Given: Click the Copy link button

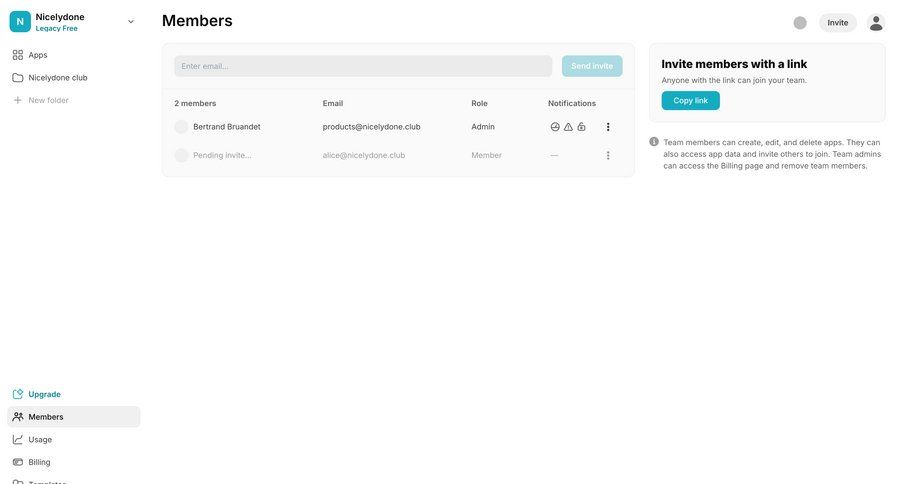Looking at the screenshot, I should coord(690,100).
